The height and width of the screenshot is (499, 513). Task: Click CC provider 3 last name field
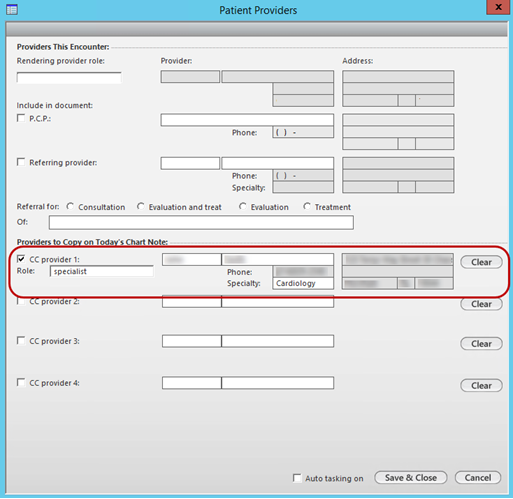point(278,341)
